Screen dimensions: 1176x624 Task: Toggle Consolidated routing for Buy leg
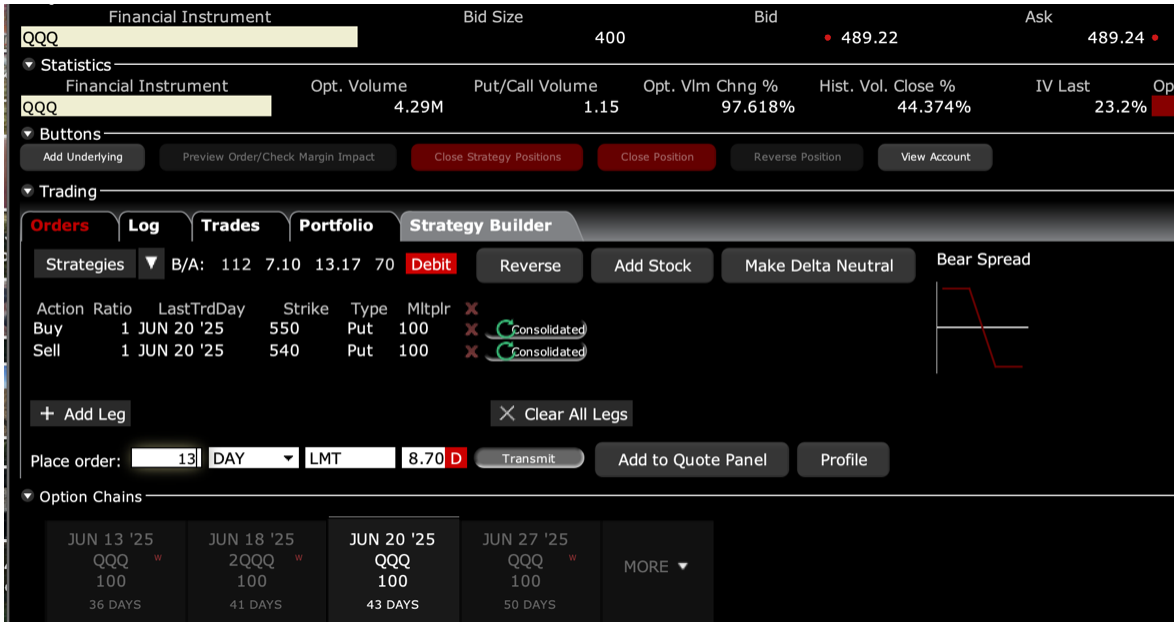tap(536, 329)
